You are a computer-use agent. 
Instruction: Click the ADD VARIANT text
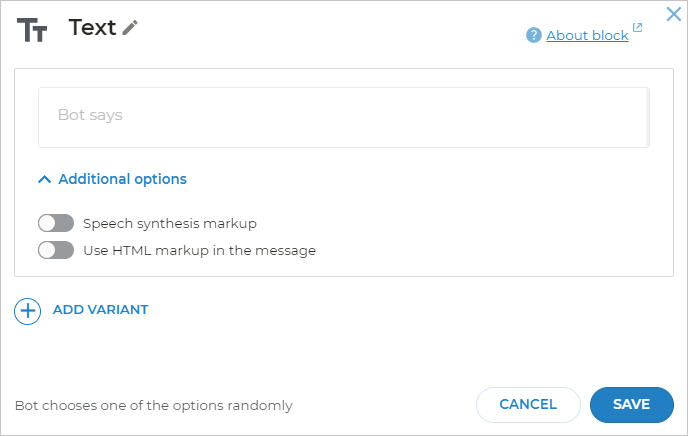click(x=100, y=310)
